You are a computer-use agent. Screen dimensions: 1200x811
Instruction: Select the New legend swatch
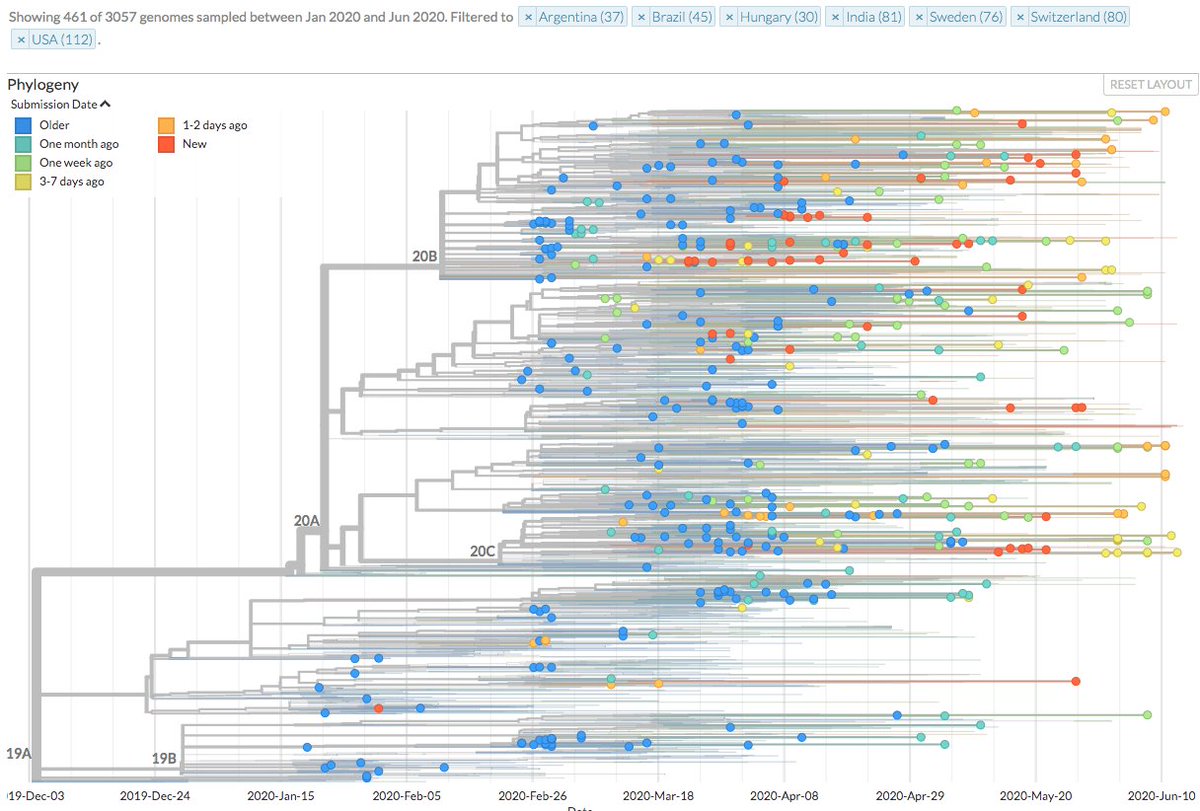[166, 145]
